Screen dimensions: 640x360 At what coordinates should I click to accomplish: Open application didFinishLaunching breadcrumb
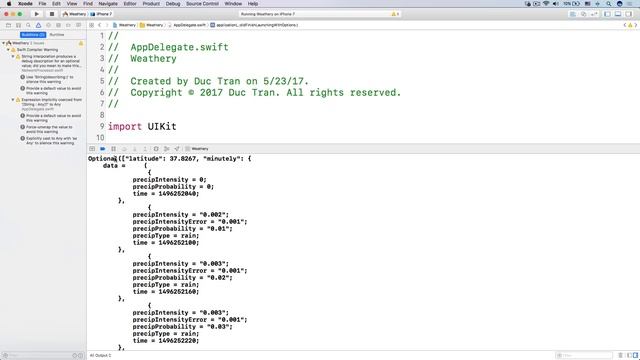pyautogui.click(x=254, y=25)
